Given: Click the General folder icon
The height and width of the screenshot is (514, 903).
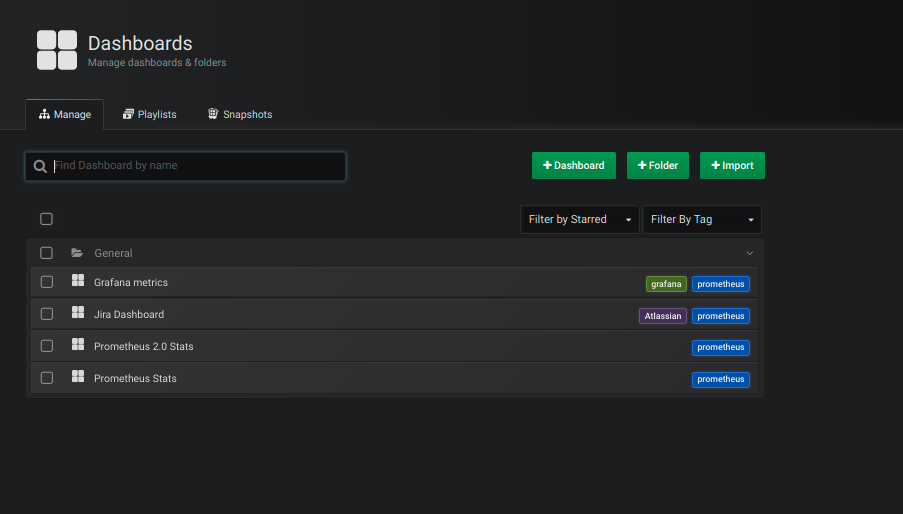Looking at the screenshot, I should pos(77,253).
